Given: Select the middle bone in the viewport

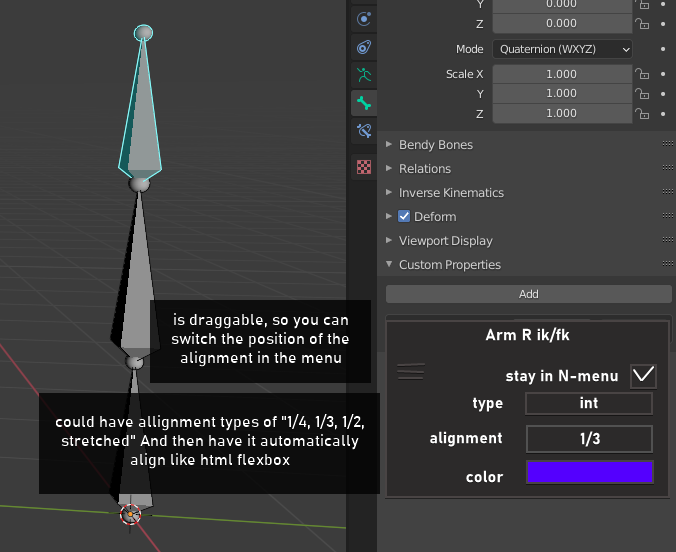Looking at the screenshot, I should coord(137,280).
